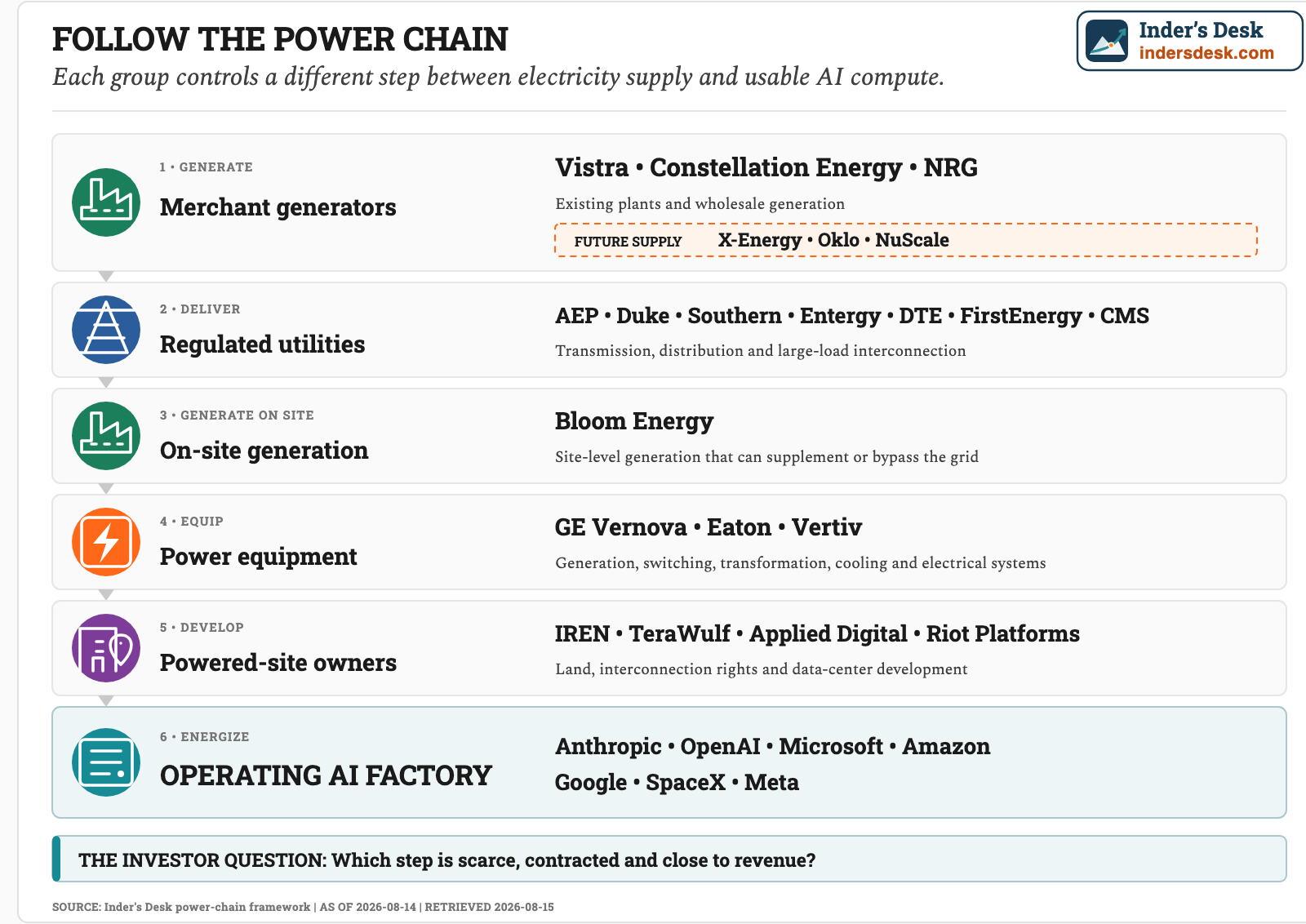Click the arrow above the Operating AI Factory row

tap(106, 701)
